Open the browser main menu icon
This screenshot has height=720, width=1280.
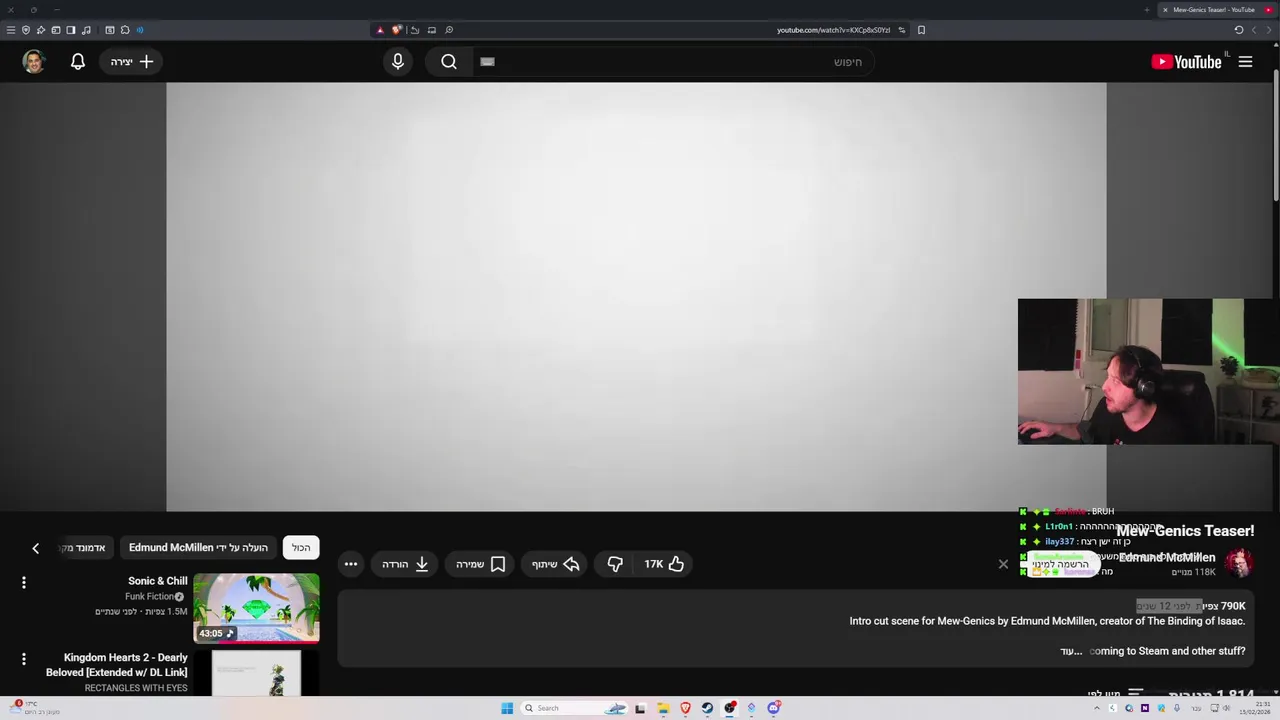[x=11, y=30]
